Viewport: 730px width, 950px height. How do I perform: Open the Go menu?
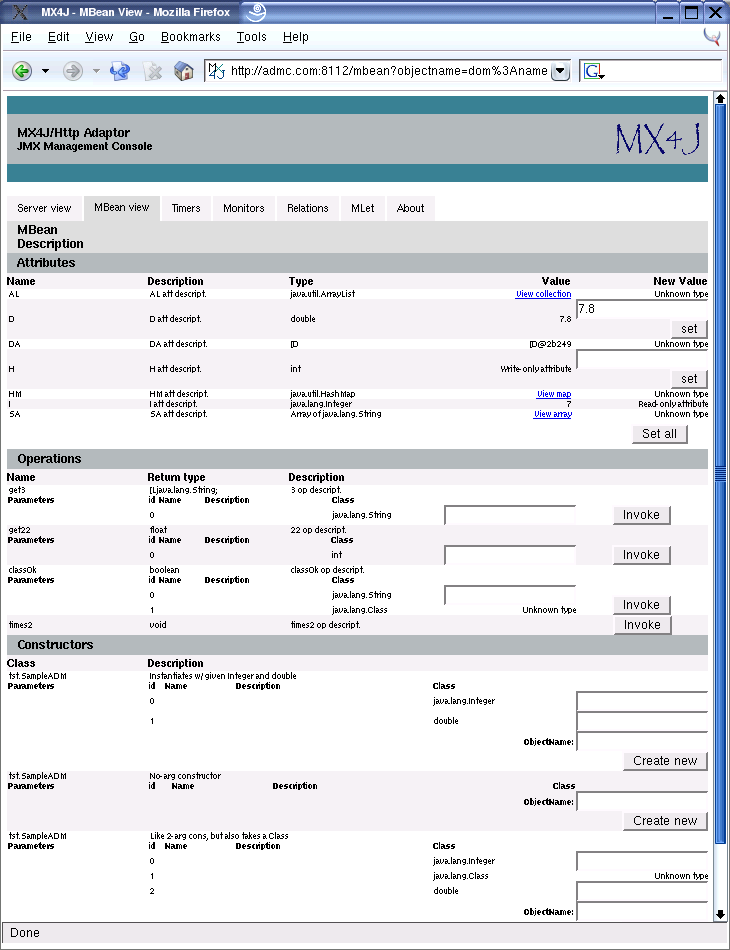coord(137,37)
